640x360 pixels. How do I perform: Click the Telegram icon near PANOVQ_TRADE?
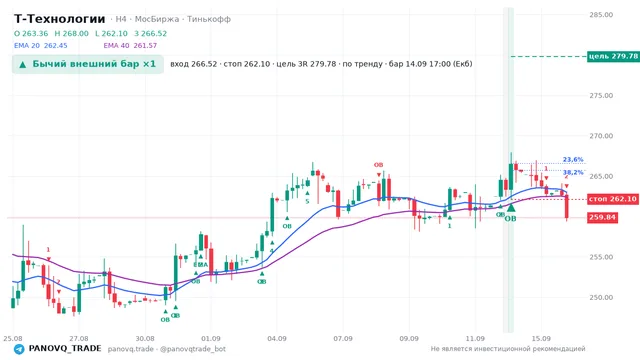tap(19, 349)
